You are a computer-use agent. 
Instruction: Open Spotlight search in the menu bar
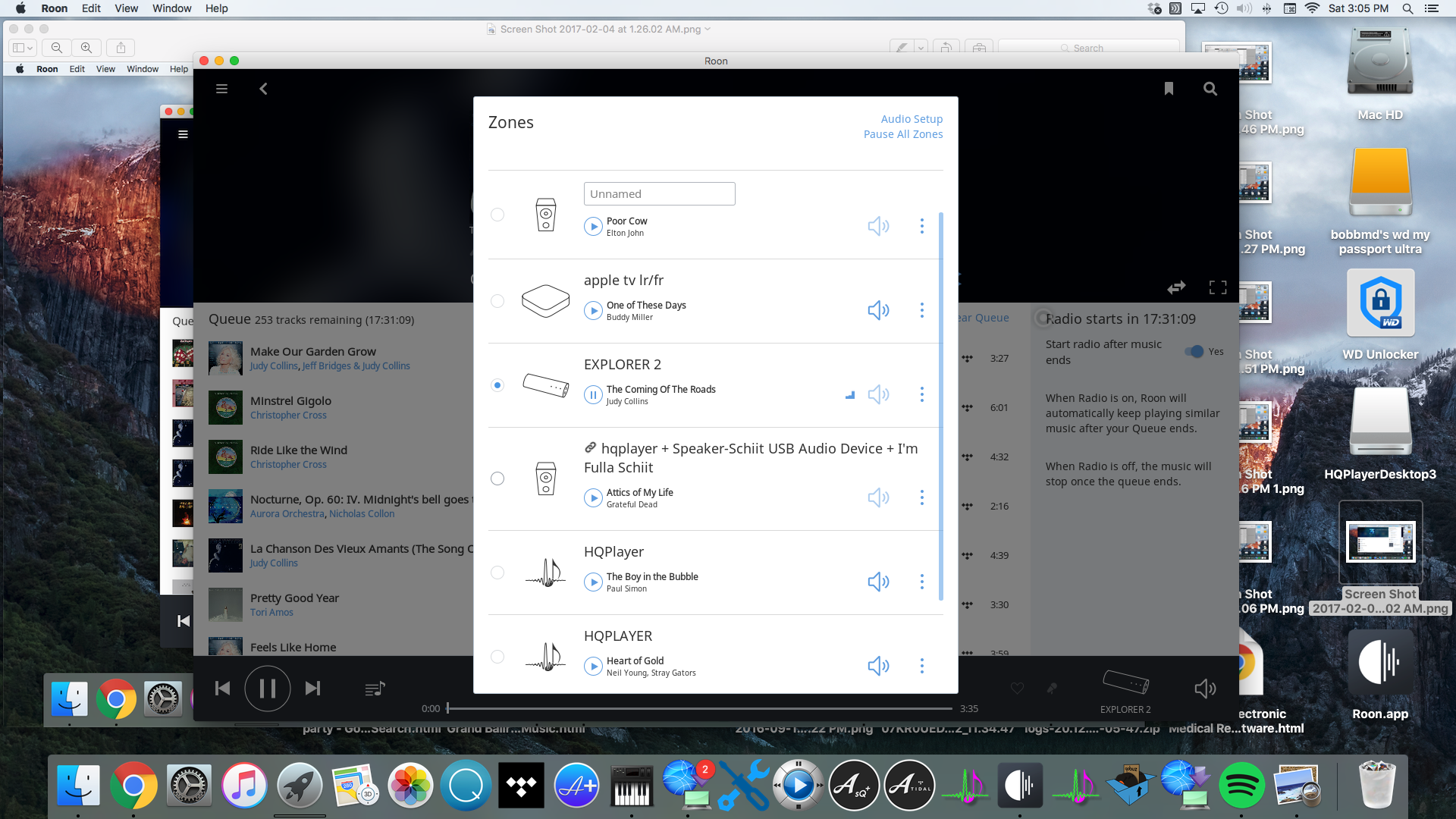(1407, 8)
